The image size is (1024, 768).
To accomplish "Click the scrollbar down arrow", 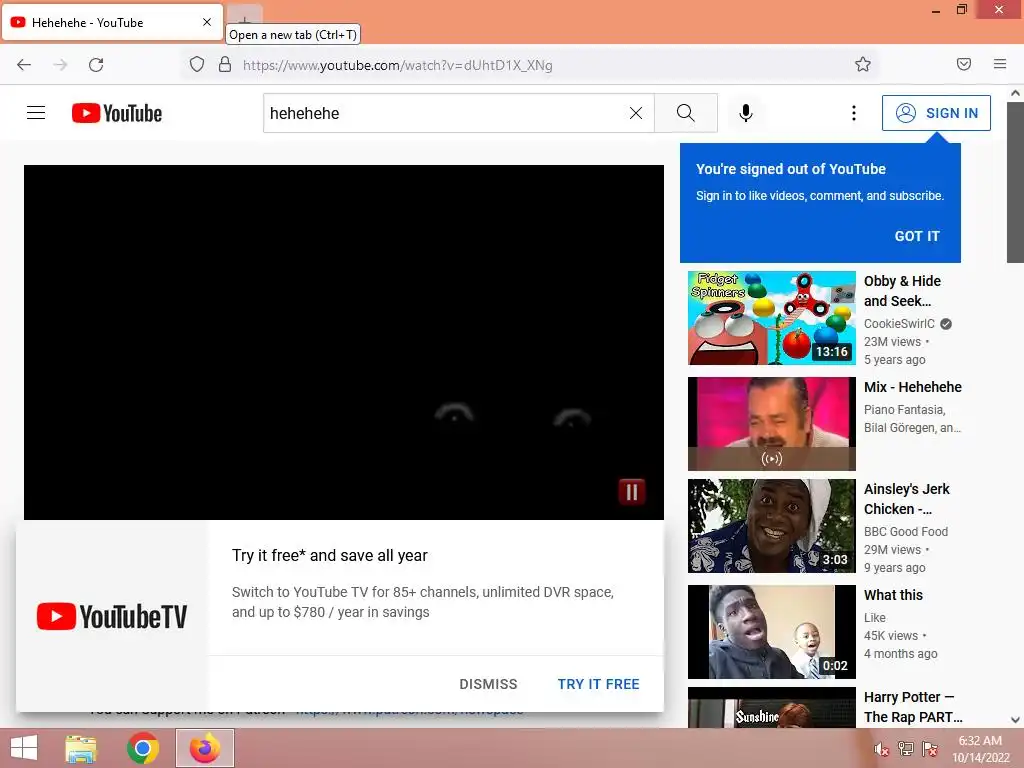I will point(1016,720).
